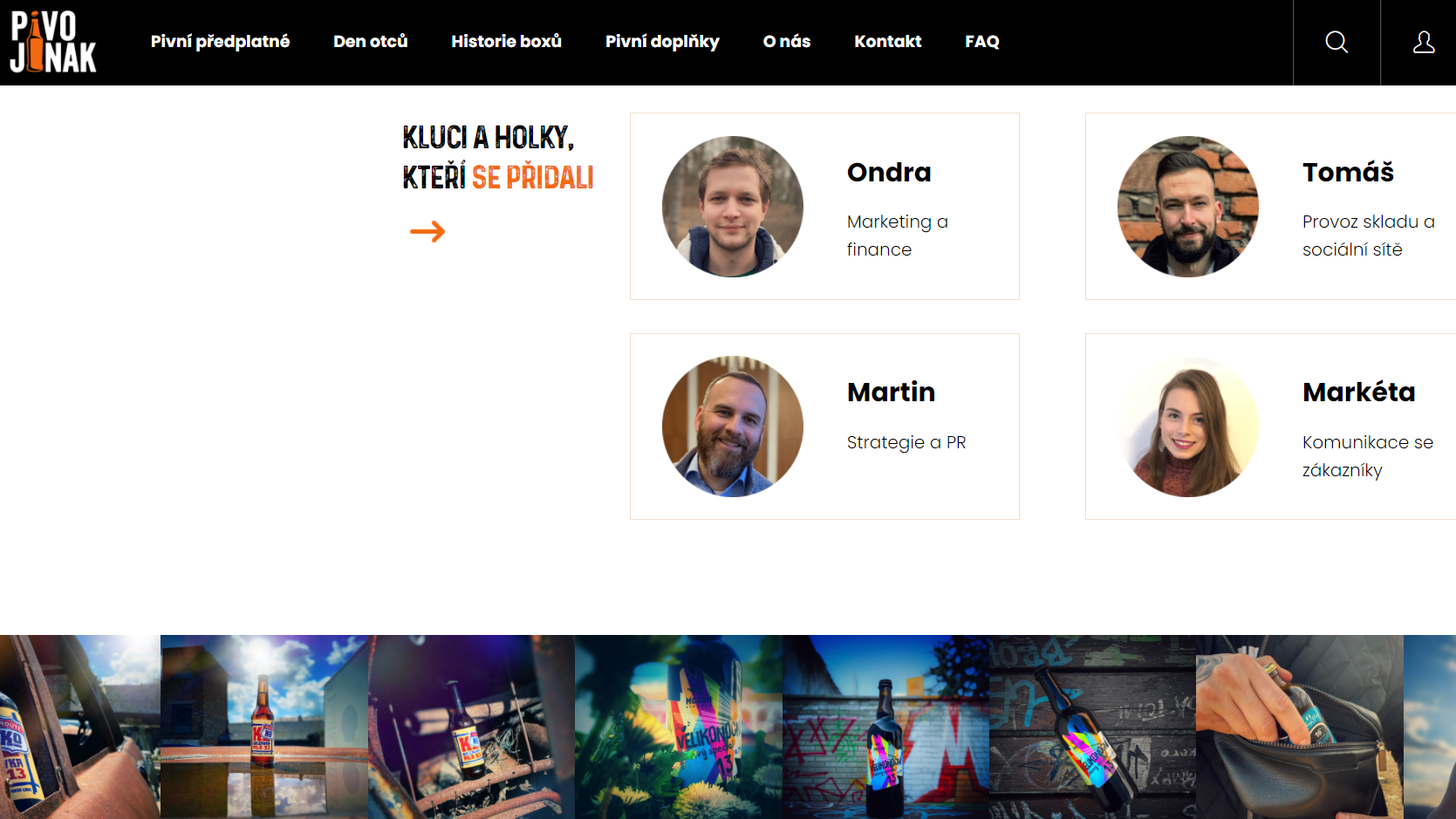The image size is (1456, 819).
Task: Click Martin's round profile photo
Action: click(x=733, y=427)
